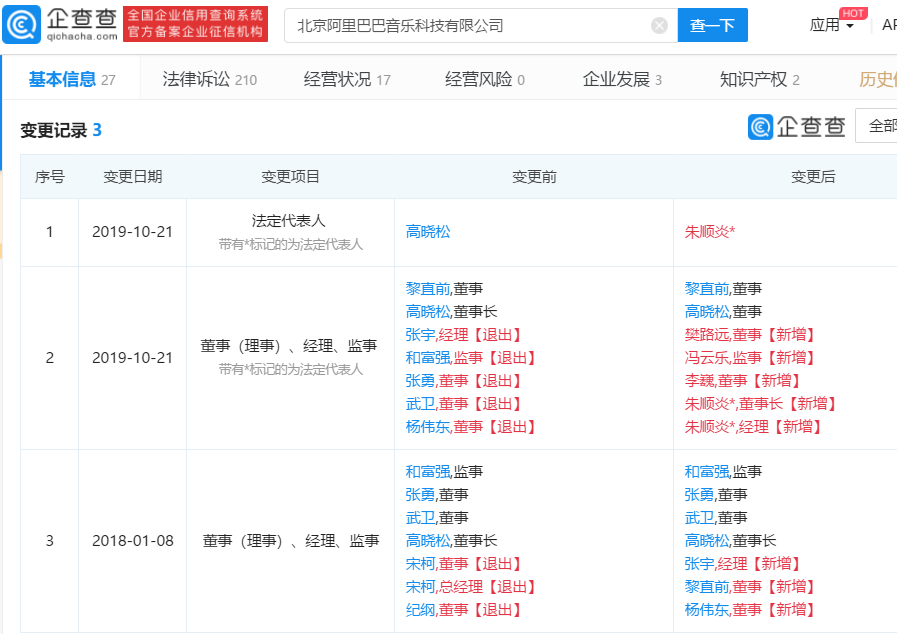Click 李巍,董事【新增】 entry
The height and width of the screenshot is (634, 897).
tap(743, 381)
